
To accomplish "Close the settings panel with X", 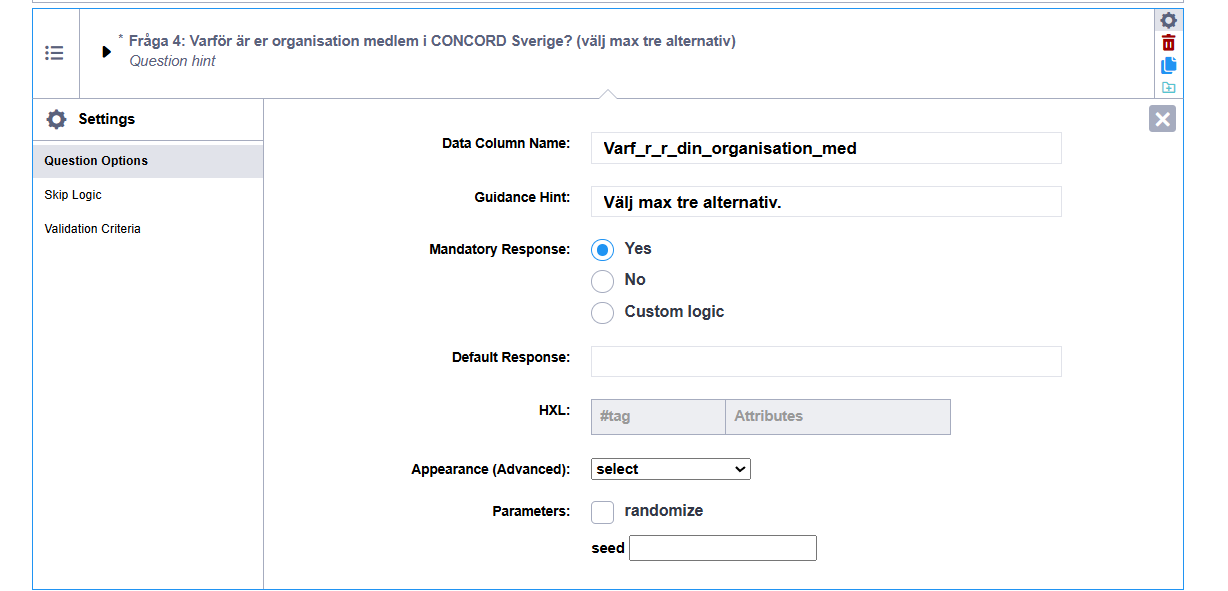I will click(1162, 119).
